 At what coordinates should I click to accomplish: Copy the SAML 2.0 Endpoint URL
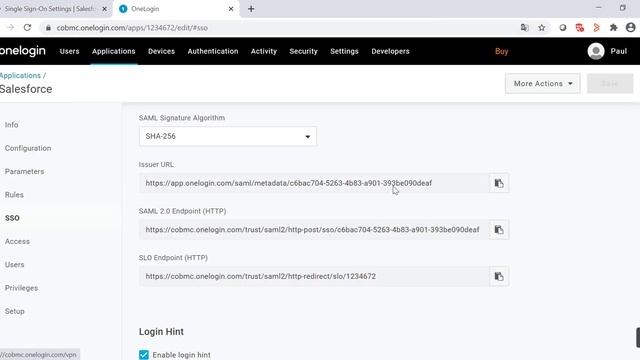click(499, 230)
